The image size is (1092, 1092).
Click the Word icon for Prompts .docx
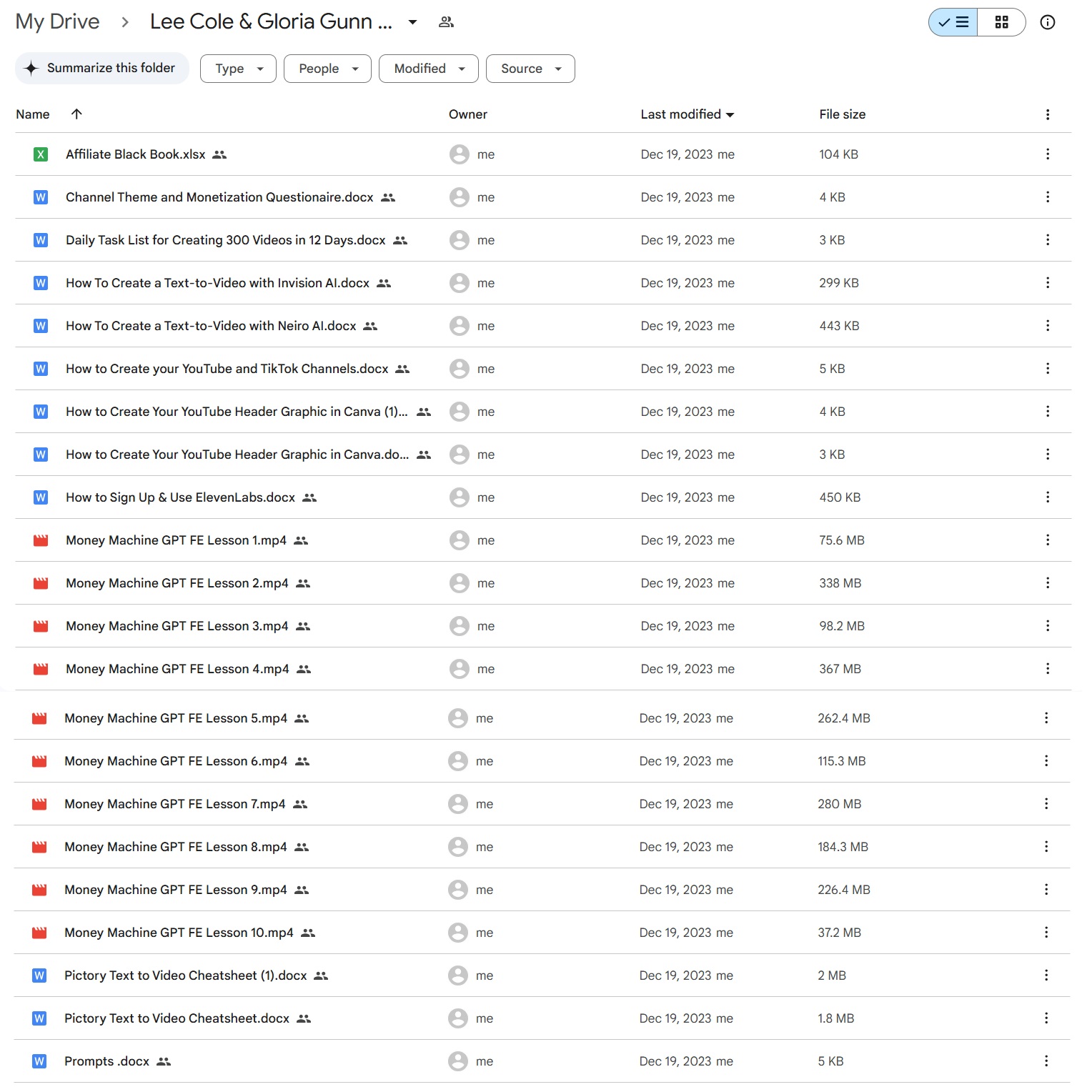[x=39, y=1061]
